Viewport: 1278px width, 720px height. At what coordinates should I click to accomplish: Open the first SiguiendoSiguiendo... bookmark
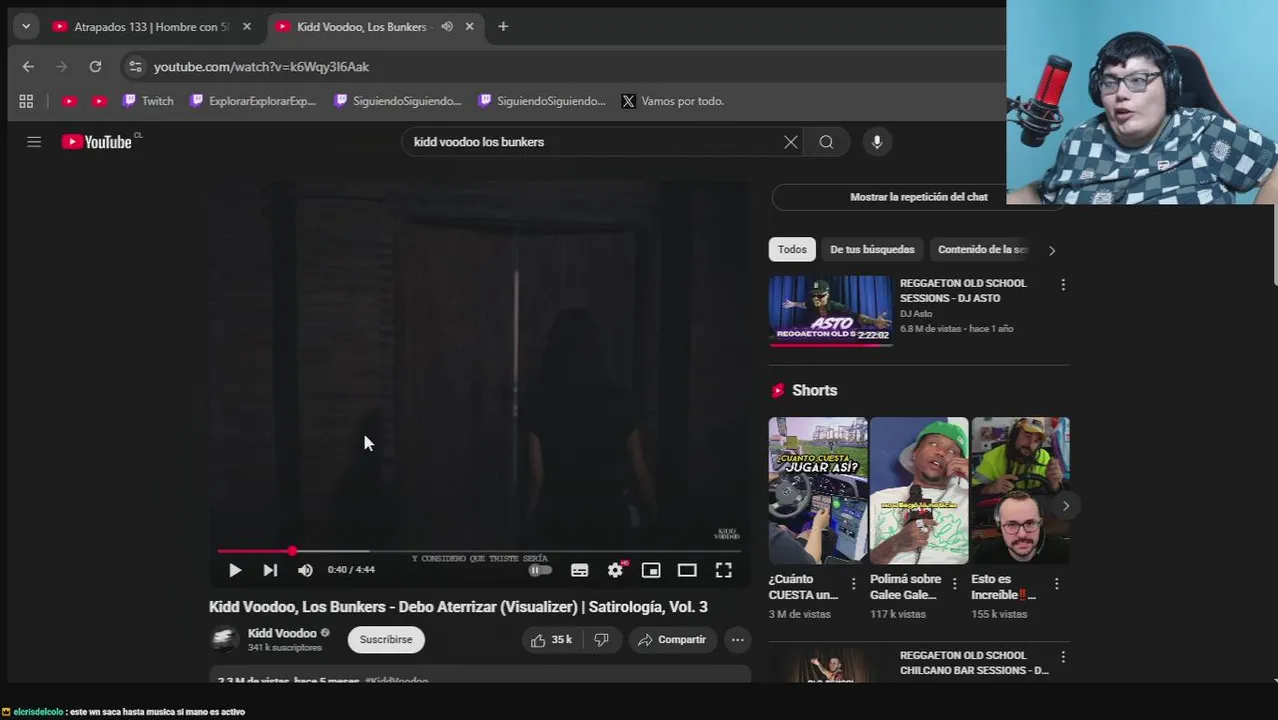point(398,101)
